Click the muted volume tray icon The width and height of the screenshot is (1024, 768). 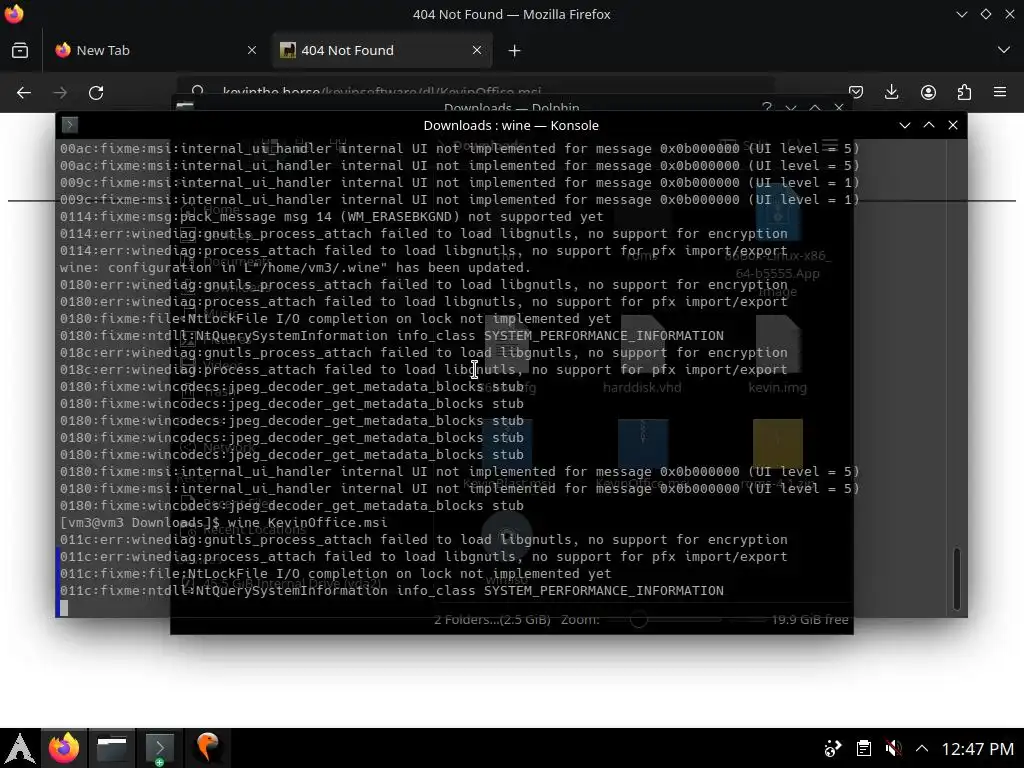pyautogui.click(x=893, y=748)
